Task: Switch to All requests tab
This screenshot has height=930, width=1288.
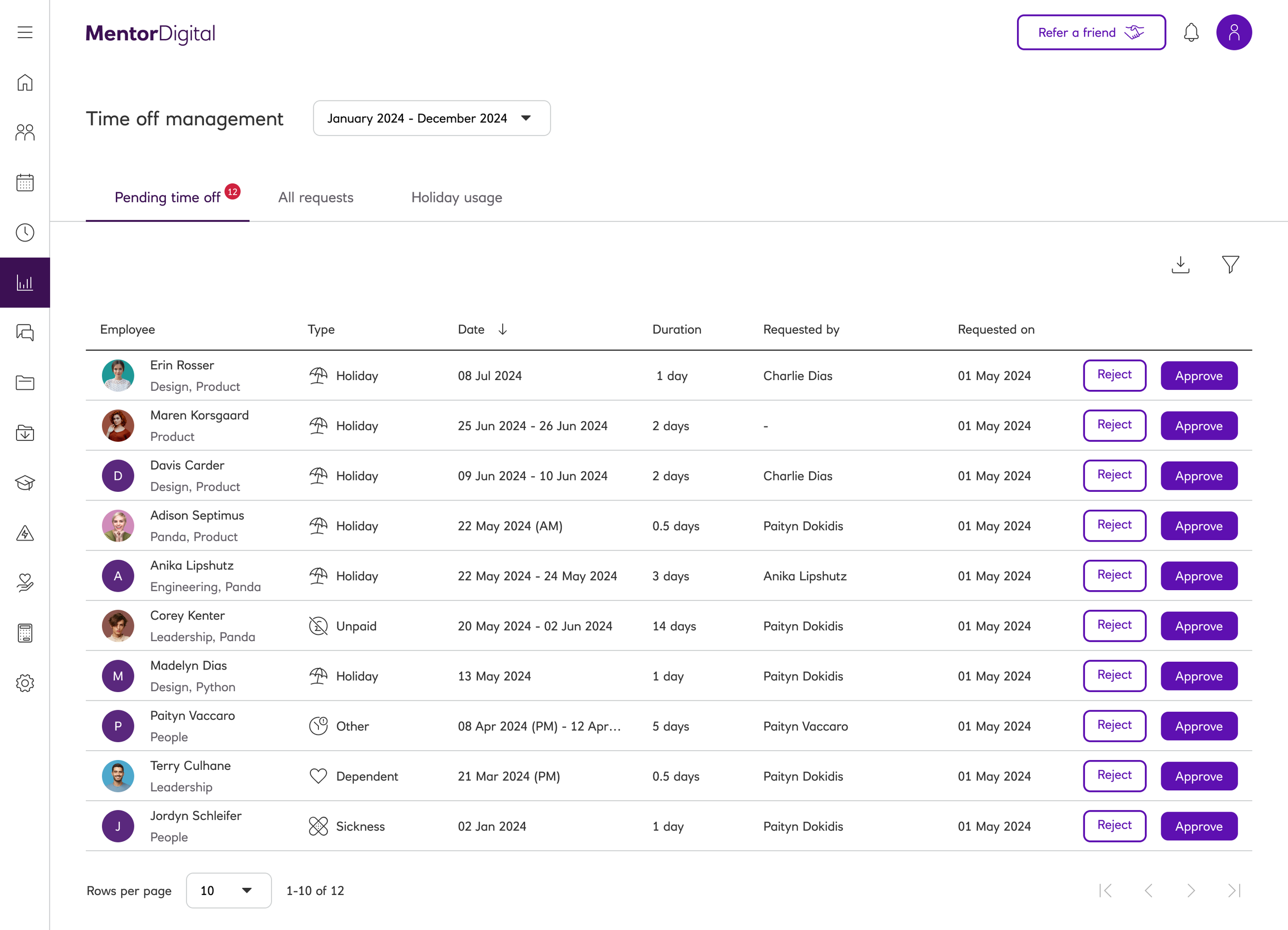Action: pyautogui.click(x=316, y=197)
